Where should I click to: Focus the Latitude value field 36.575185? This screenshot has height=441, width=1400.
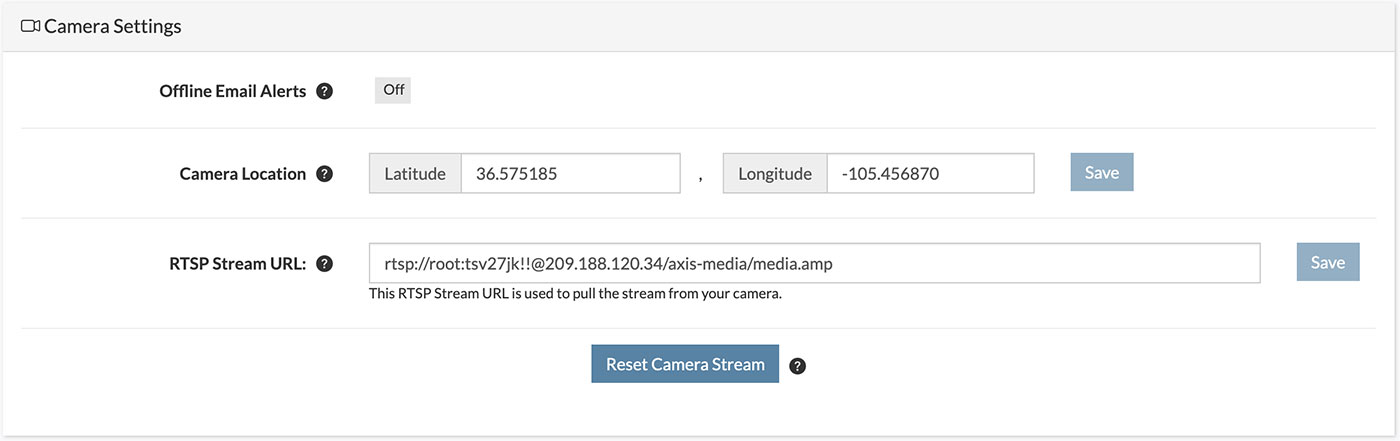tap(570, 173)
